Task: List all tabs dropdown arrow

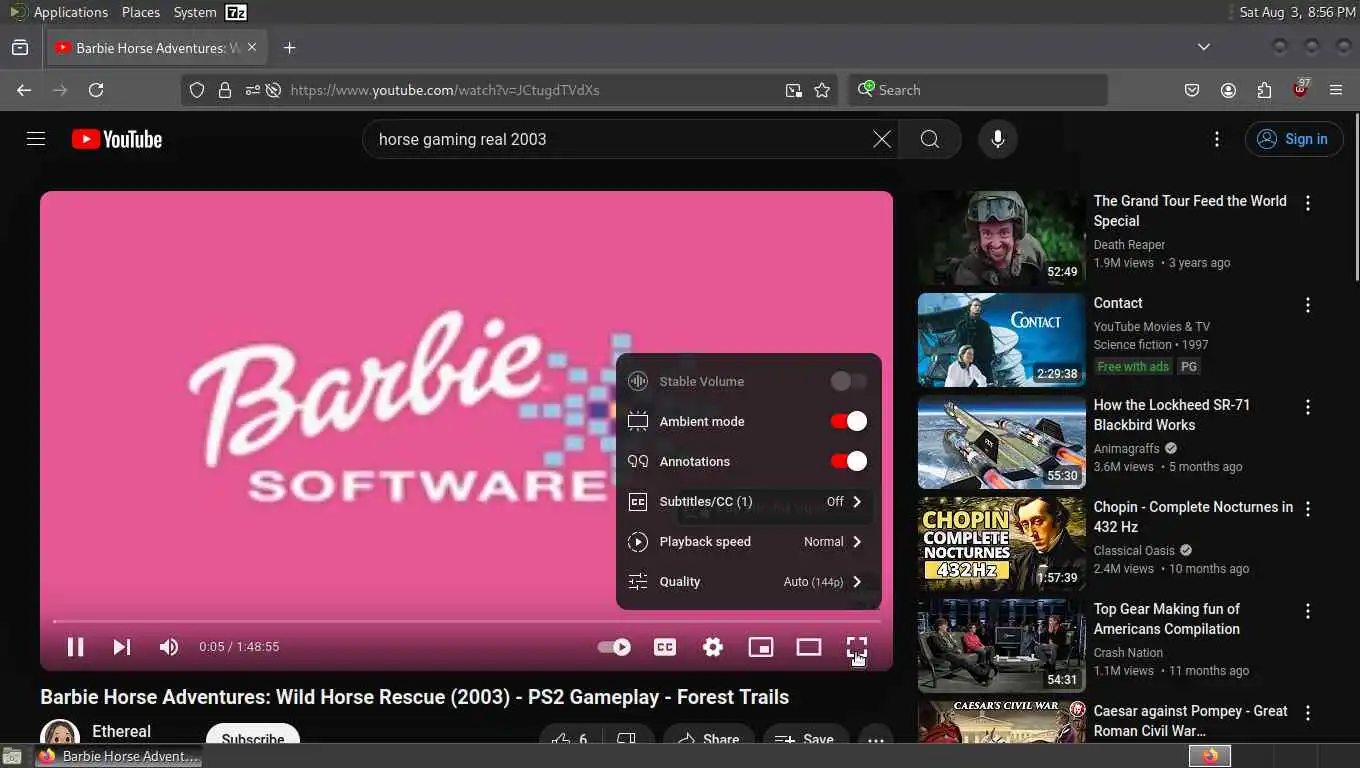Action: click(x=1204, y=47)
